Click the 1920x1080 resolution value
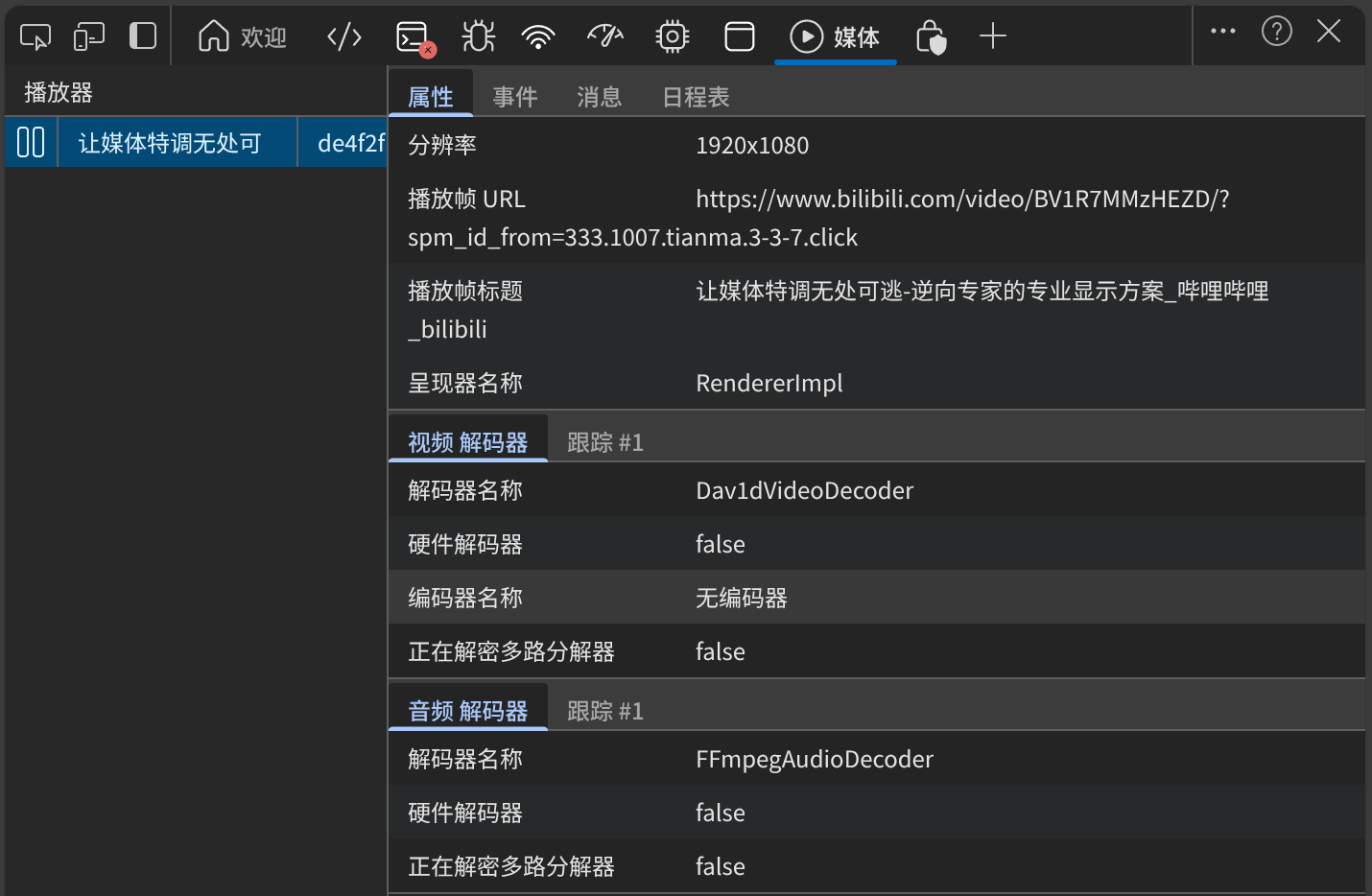1372x896 pixels. (x=752, y=145)
